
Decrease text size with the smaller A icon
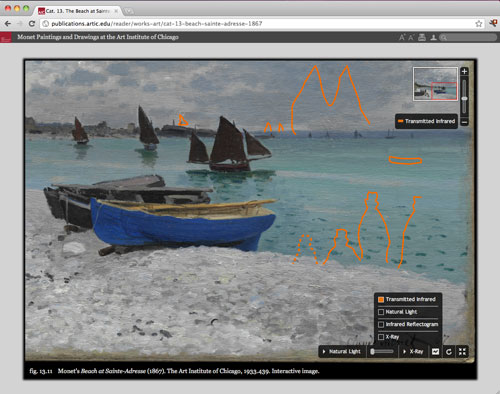click(x=411, y=37)
